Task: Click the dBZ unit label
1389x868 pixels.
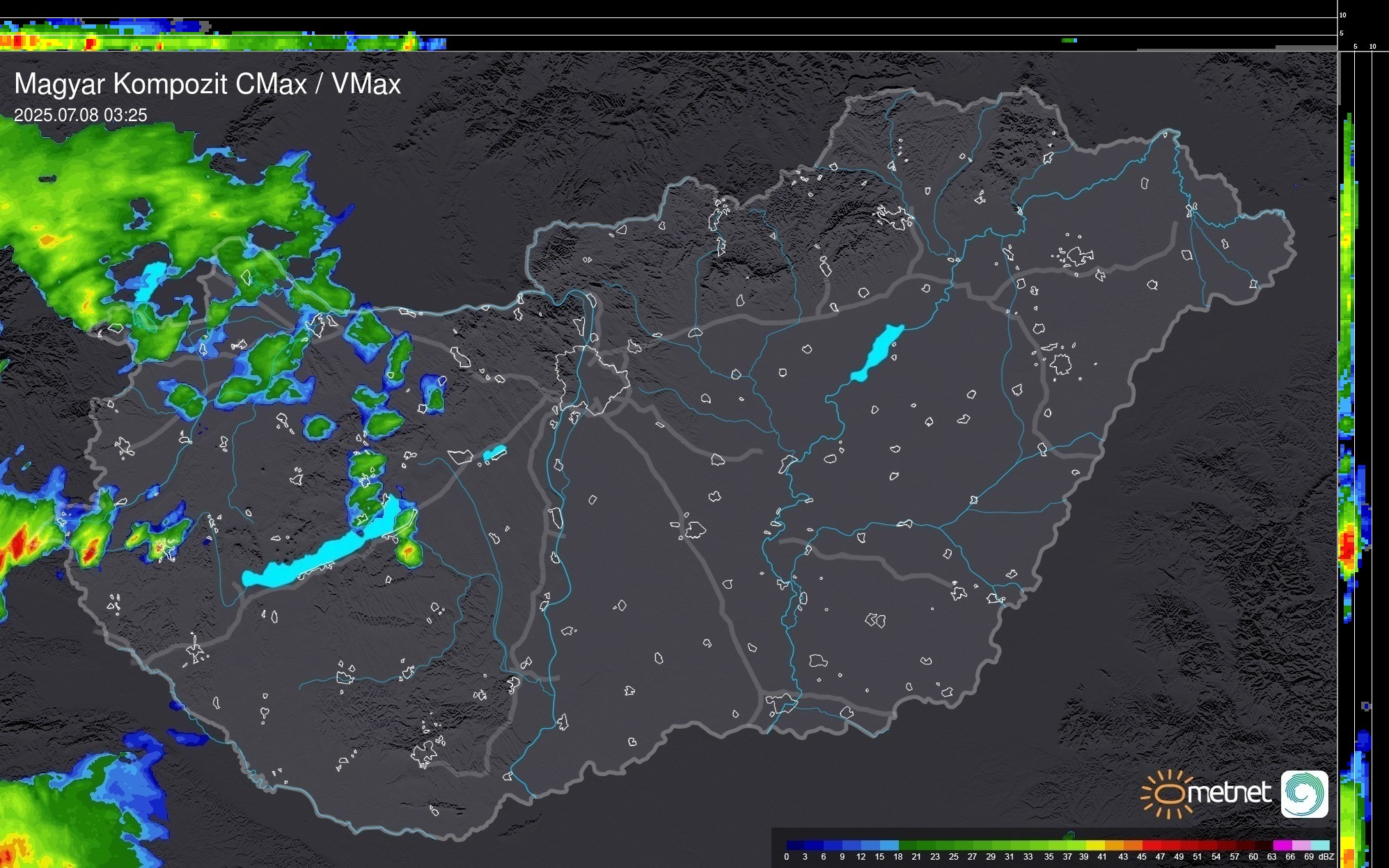Action: [1326, 857]
